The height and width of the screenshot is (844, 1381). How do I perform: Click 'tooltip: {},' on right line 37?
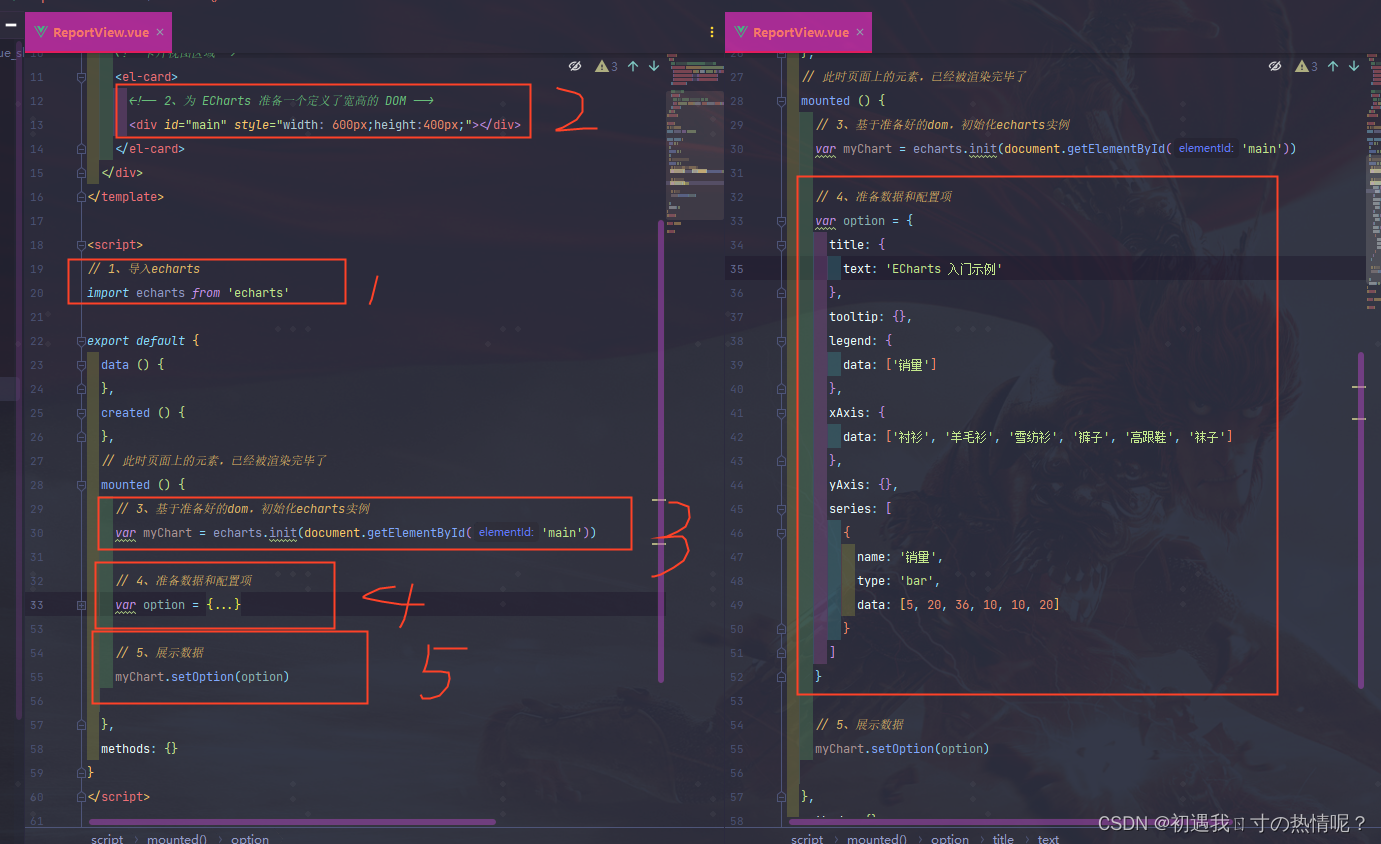870,317
